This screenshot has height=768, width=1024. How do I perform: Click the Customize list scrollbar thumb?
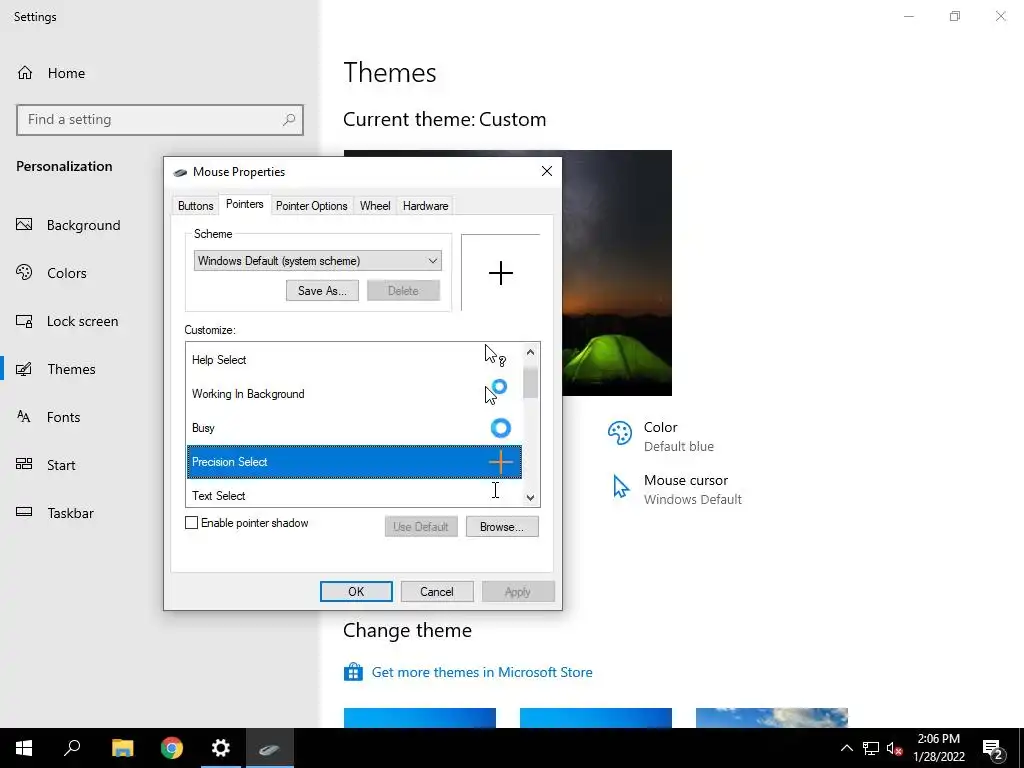530,382
